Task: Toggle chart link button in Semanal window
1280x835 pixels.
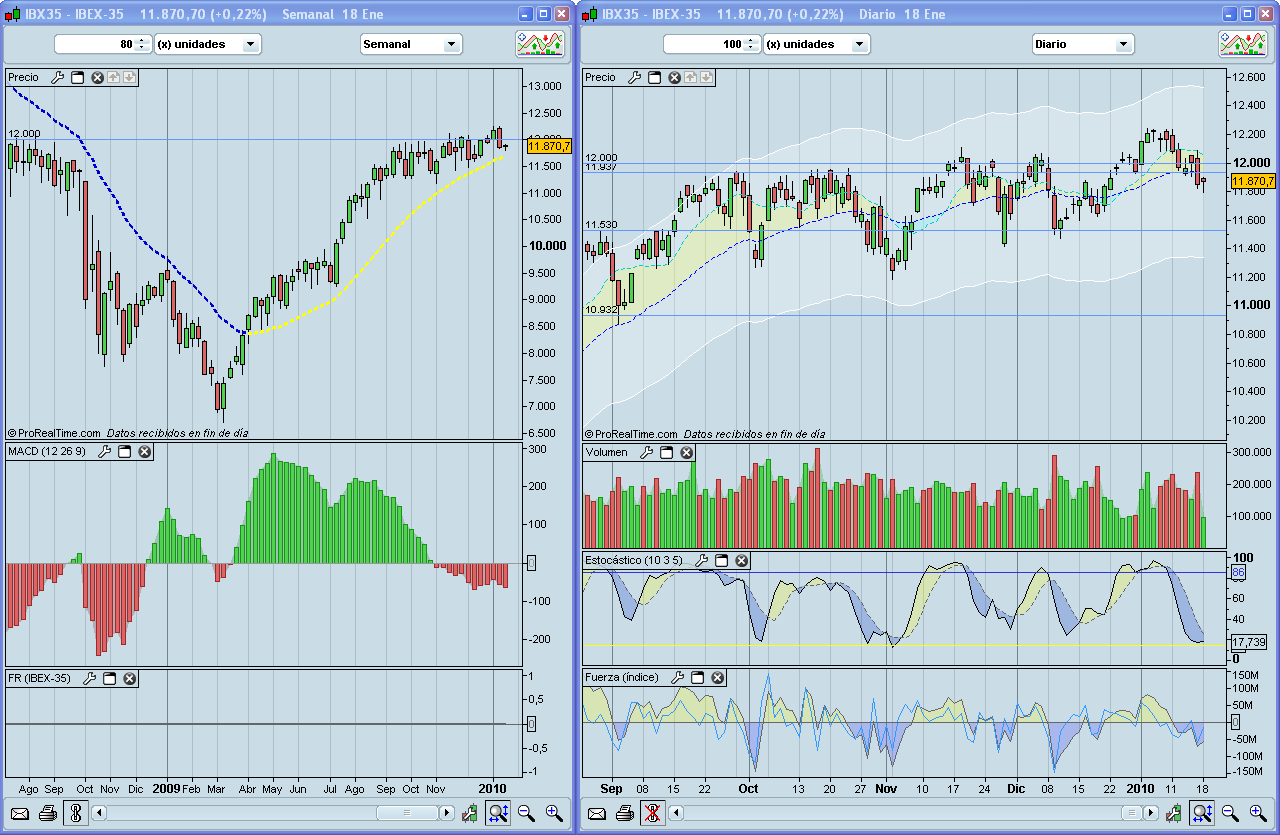Action: (x=76, y=813)
